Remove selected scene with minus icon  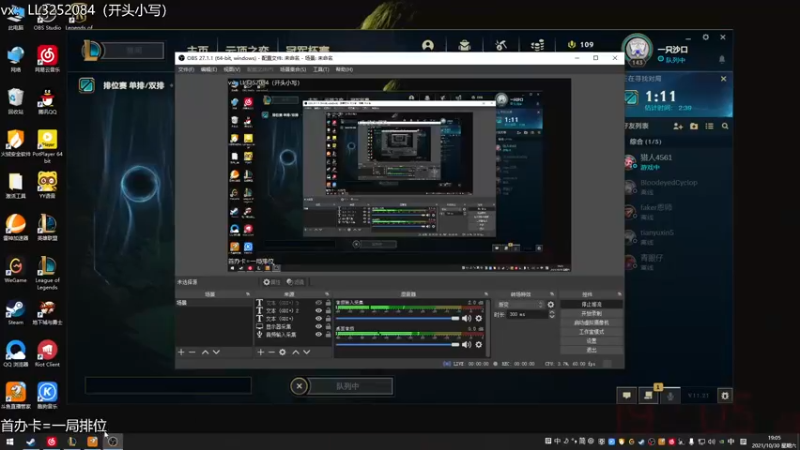pos(192,352)
